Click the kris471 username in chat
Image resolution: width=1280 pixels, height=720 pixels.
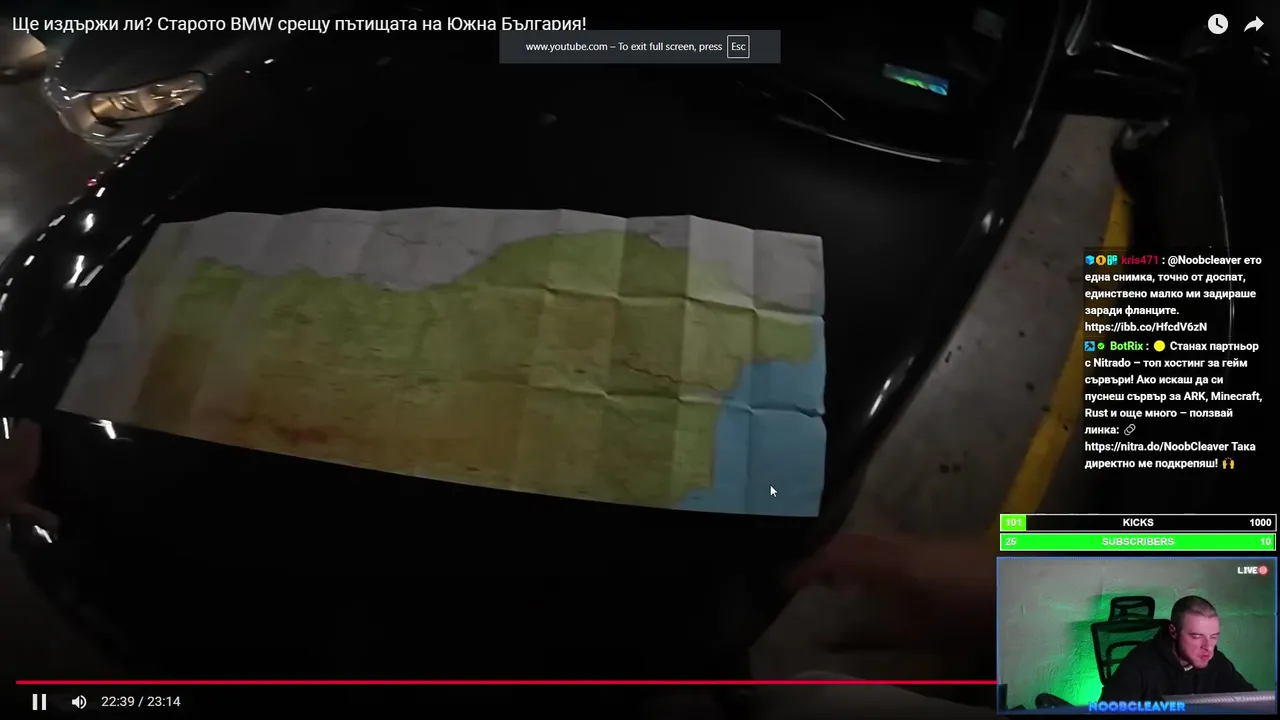coord(1140,260)
